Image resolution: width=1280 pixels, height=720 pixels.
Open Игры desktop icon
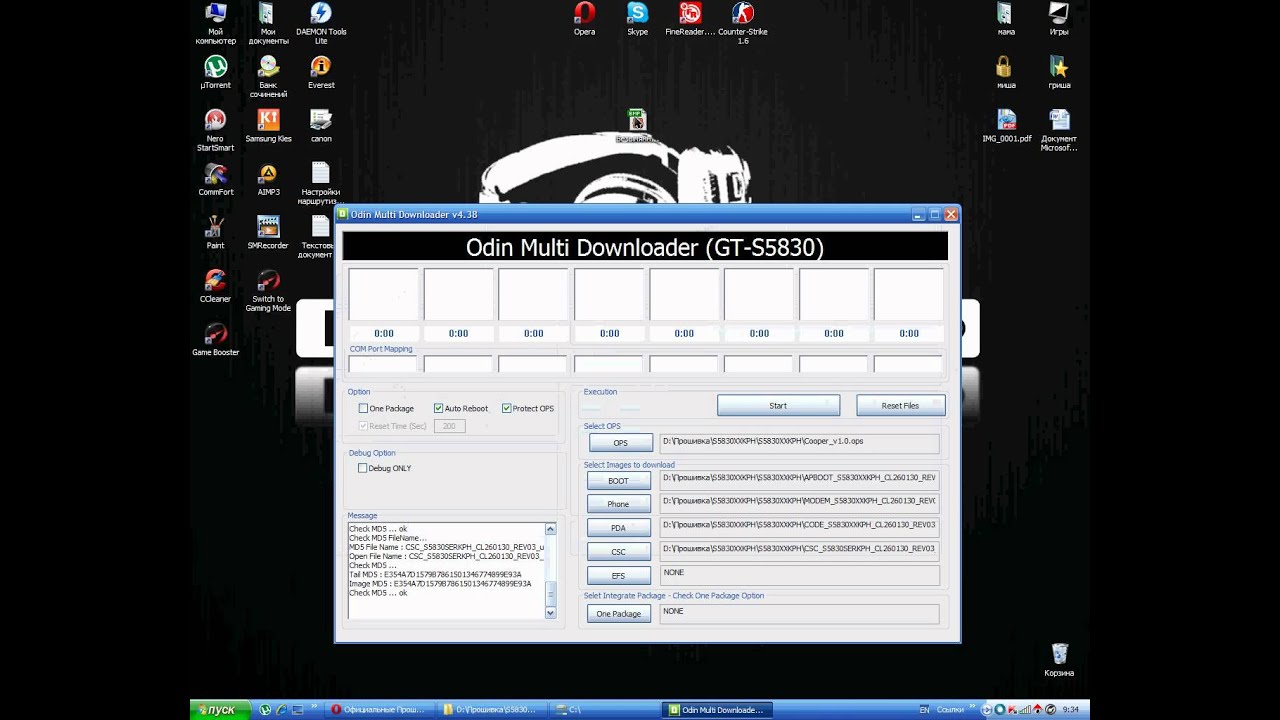[1059, 19]
